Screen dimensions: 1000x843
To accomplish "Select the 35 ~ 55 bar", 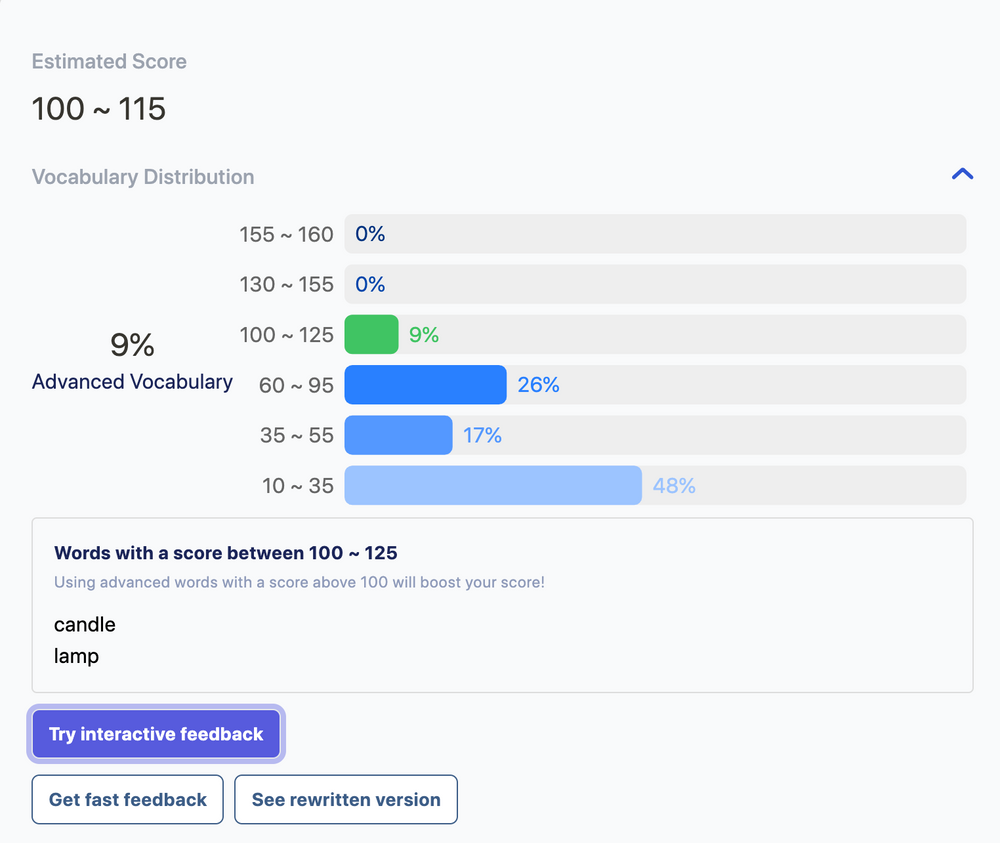I will [398, 436].
